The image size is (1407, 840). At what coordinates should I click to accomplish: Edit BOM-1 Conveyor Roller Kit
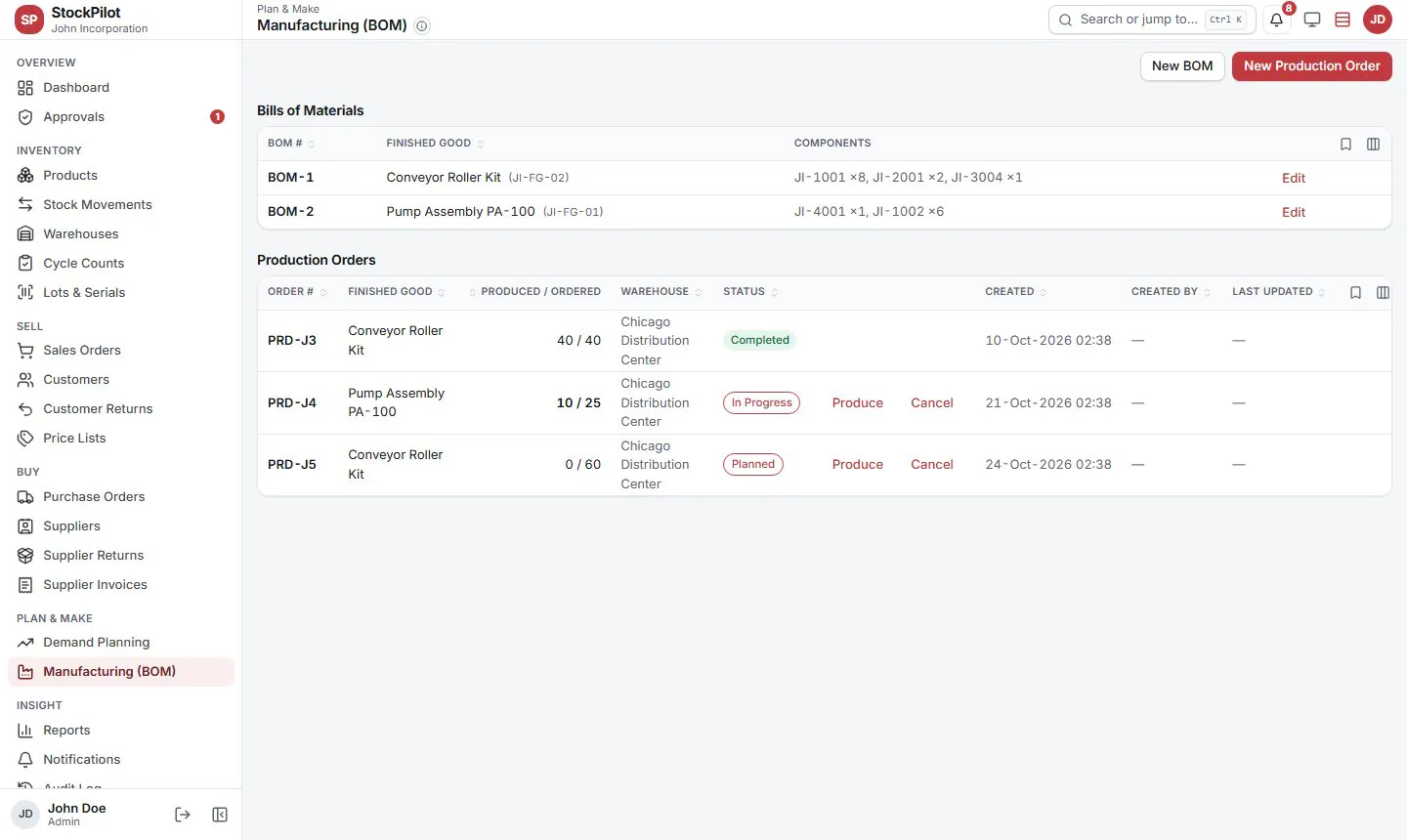click(1294, 178)
